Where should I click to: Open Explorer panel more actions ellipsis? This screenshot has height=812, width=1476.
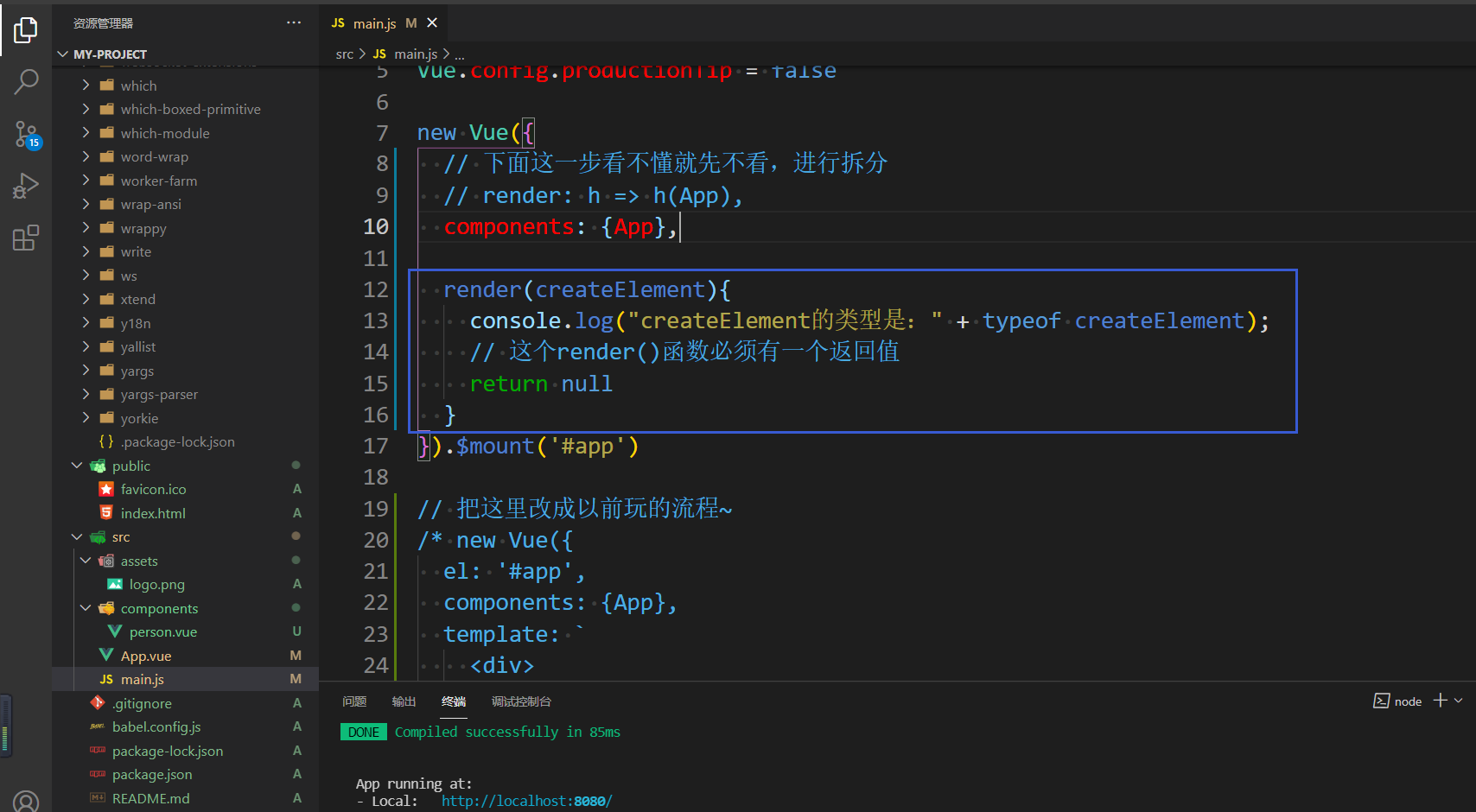[294, 22]
